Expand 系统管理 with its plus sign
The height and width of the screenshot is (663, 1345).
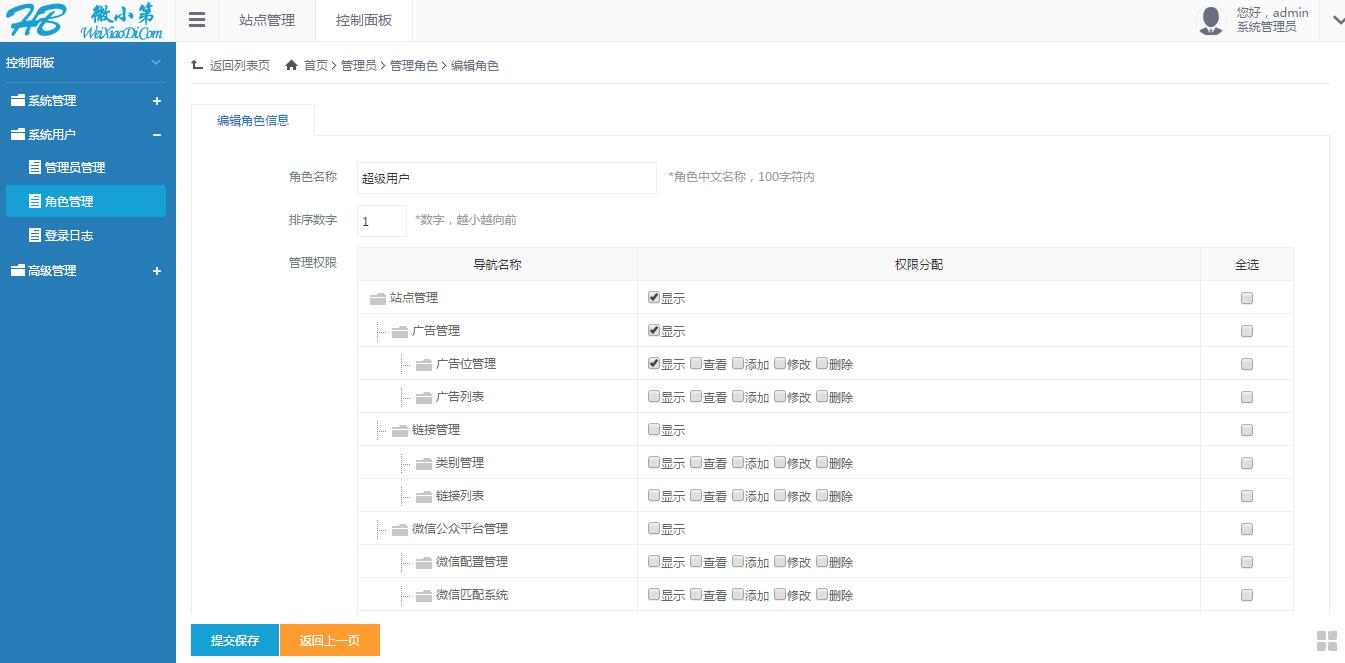[156, 101]
